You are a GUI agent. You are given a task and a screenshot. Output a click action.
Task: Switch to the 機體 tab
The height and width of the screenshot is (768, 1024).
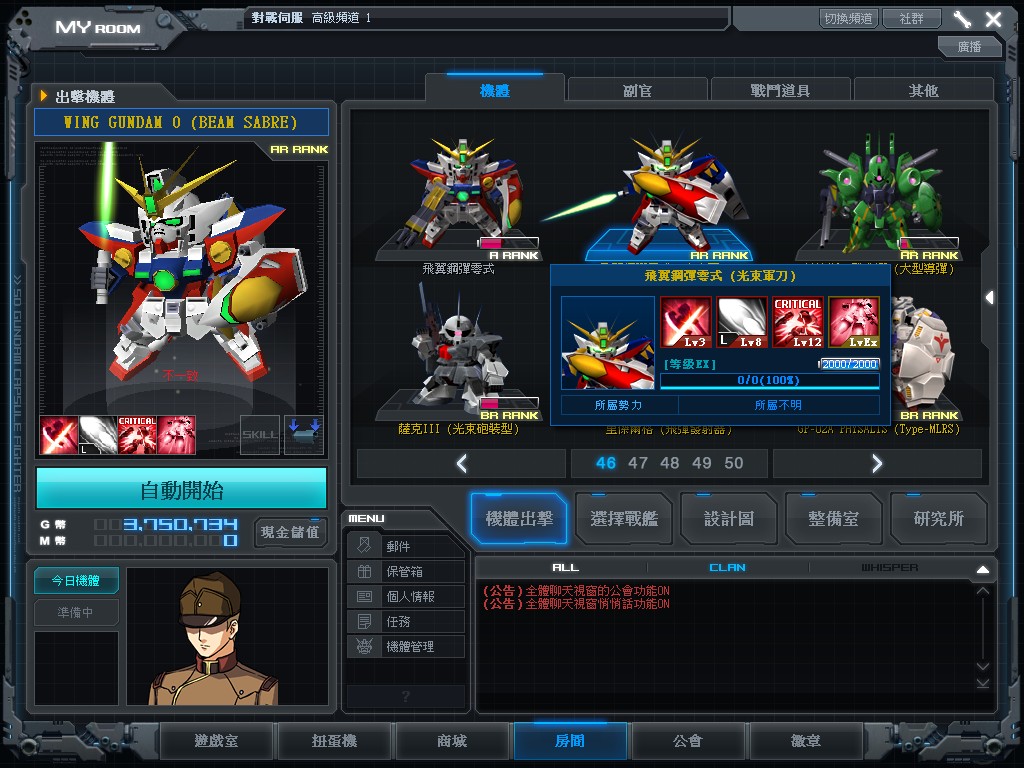point(494,90)
